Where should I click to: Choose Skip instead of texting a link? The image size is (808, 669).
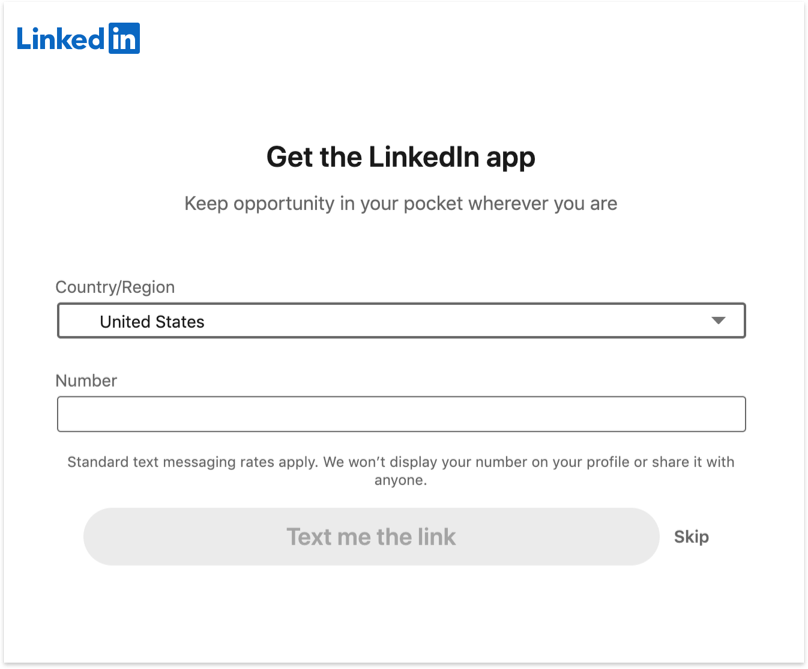pos(692,537)
